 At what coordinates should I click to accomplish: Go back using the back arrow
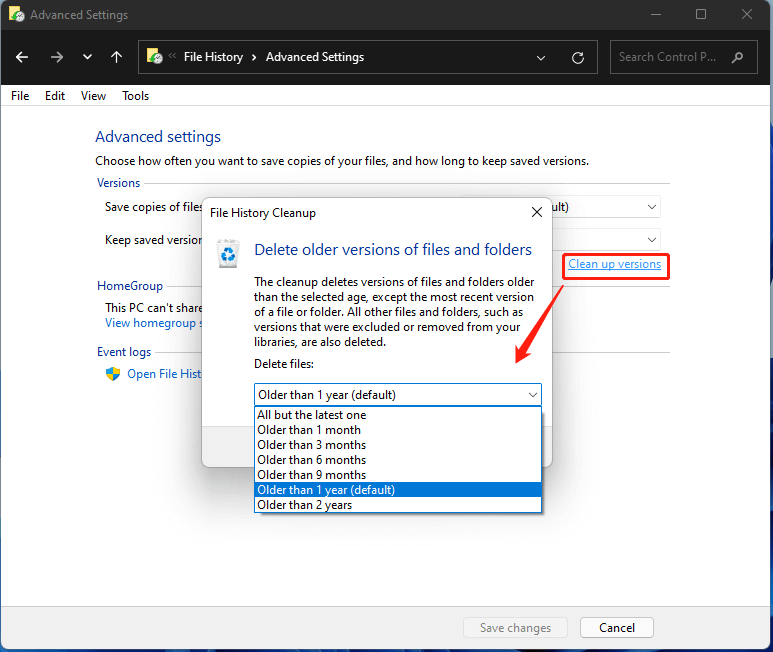coord(22,57)
